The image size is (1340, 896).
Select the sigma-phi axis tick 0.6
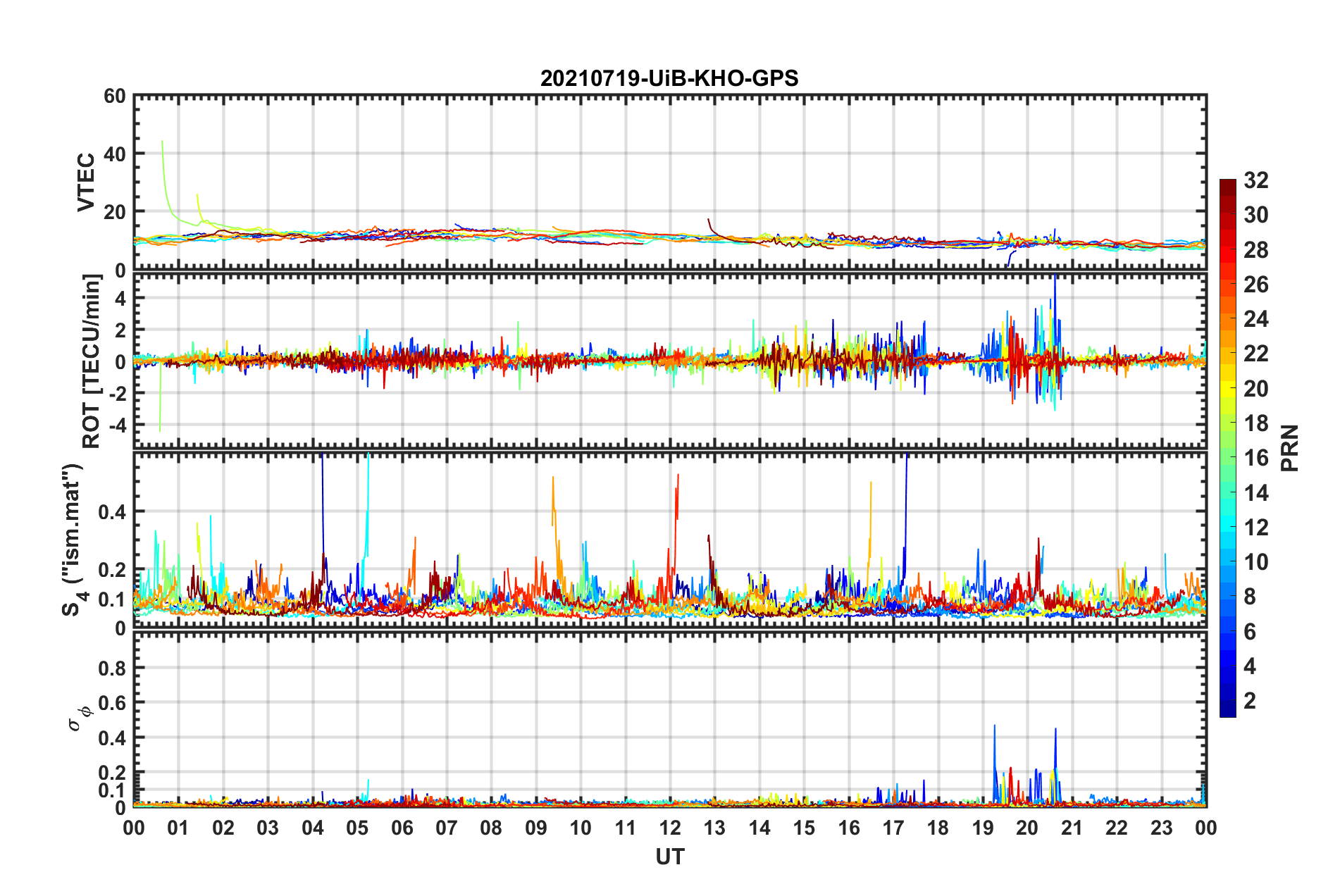pyautogui.click(x=112, y=703)
